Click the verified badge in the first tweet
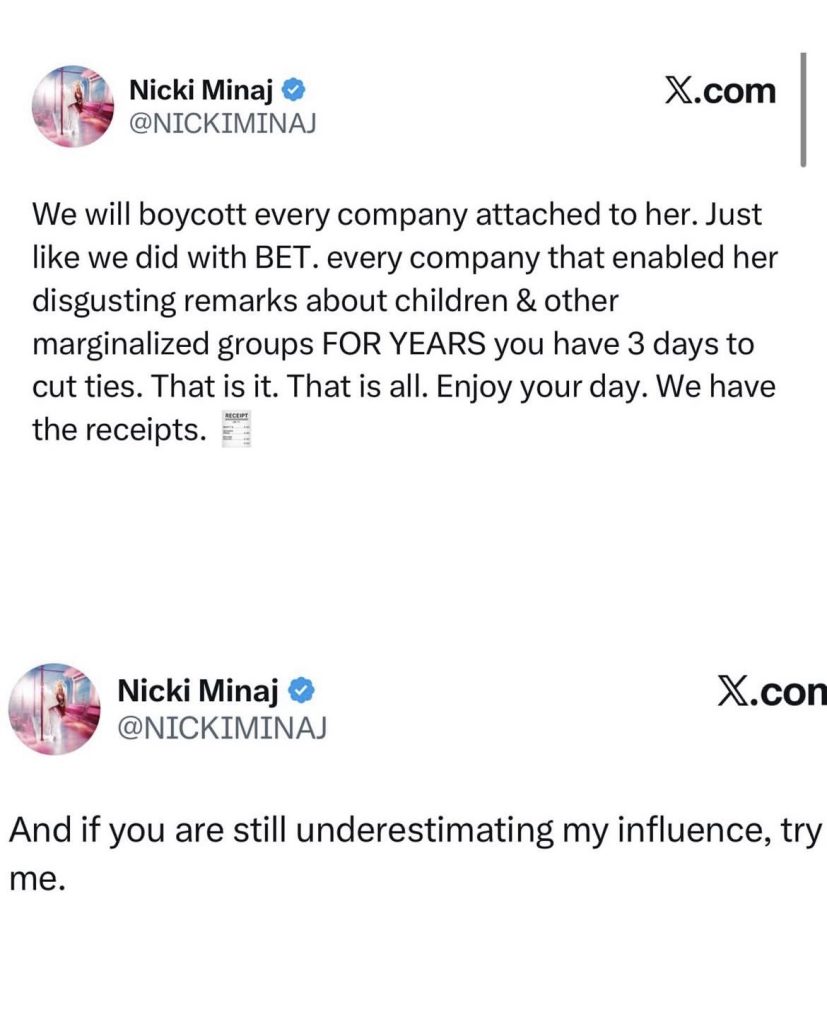 [x=293, y=91]
